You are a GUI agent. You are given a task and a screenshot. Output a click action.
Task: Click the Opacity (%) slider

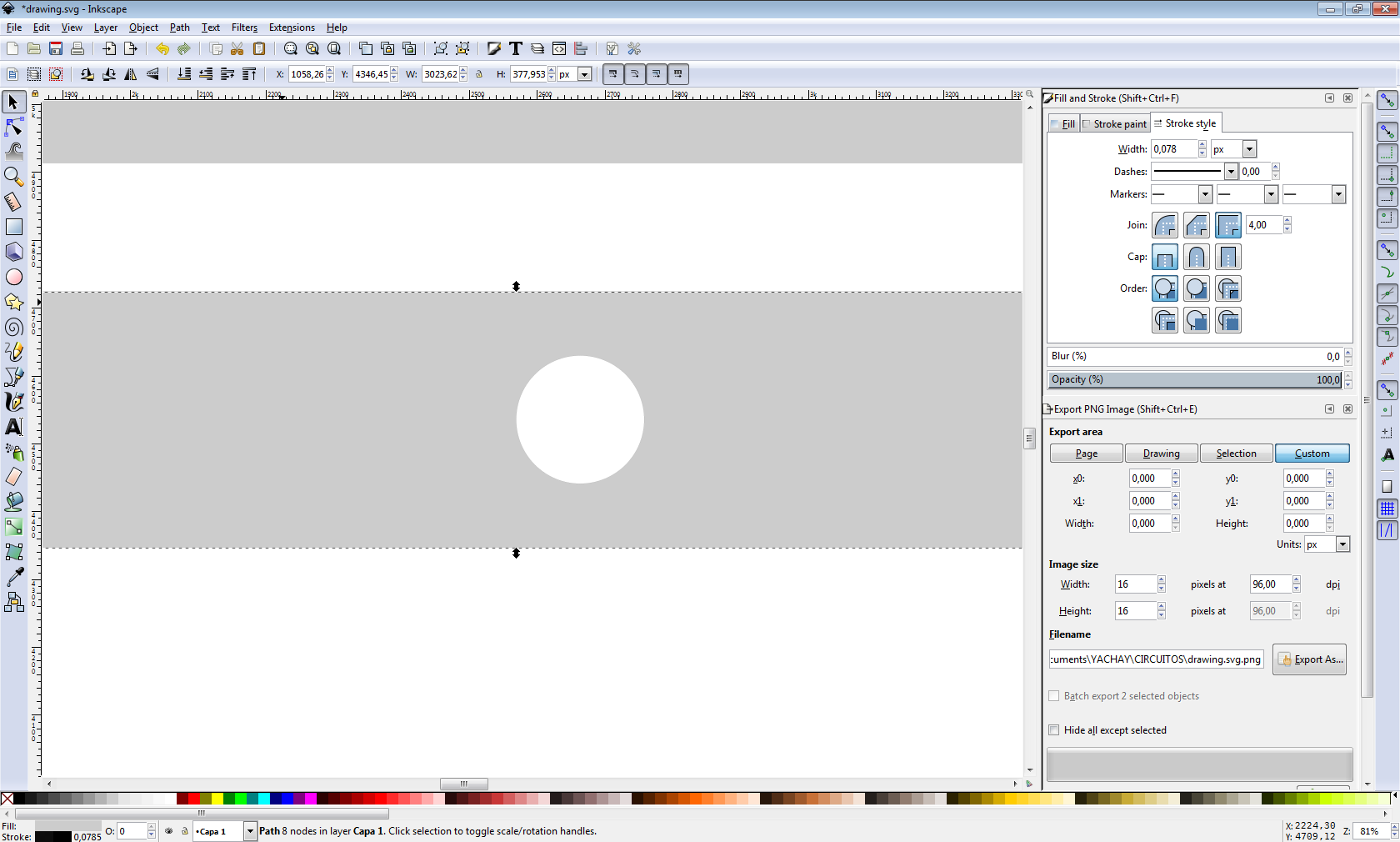1195,379
